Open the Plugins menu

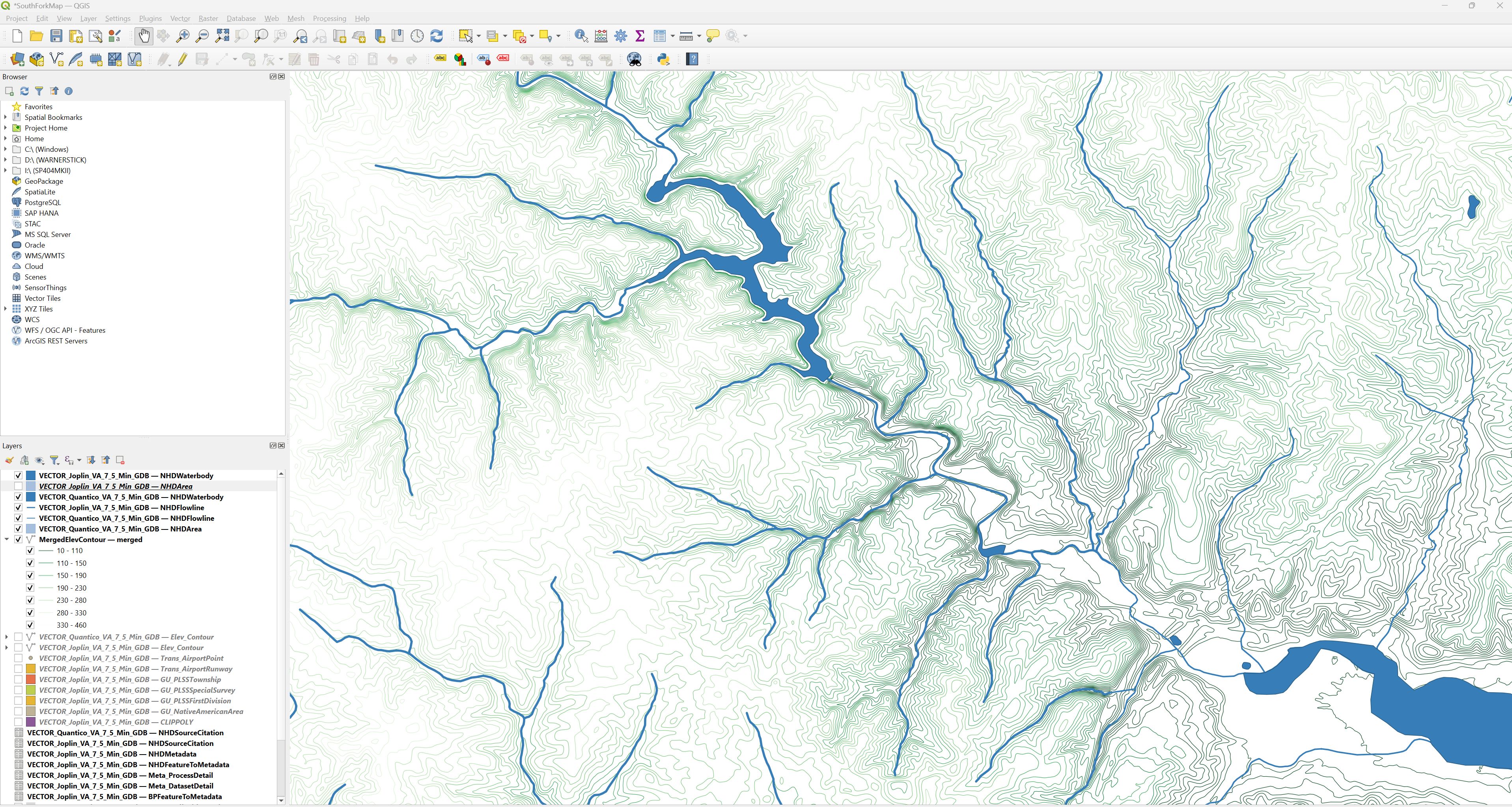(150, 18)
